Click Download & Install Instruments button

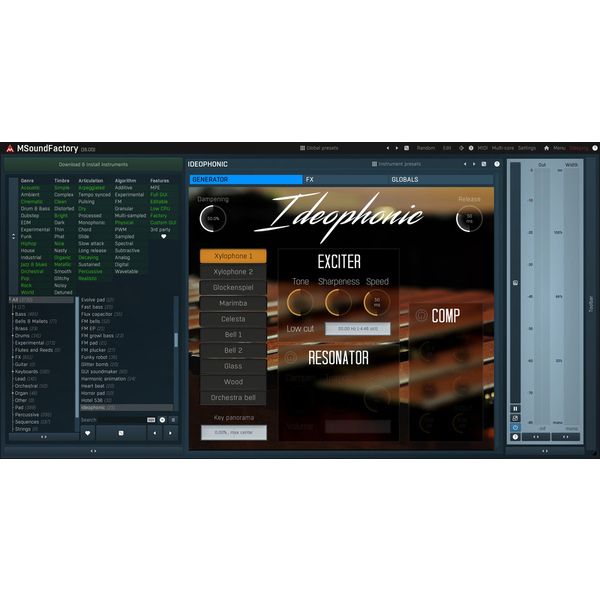[93, 165]
